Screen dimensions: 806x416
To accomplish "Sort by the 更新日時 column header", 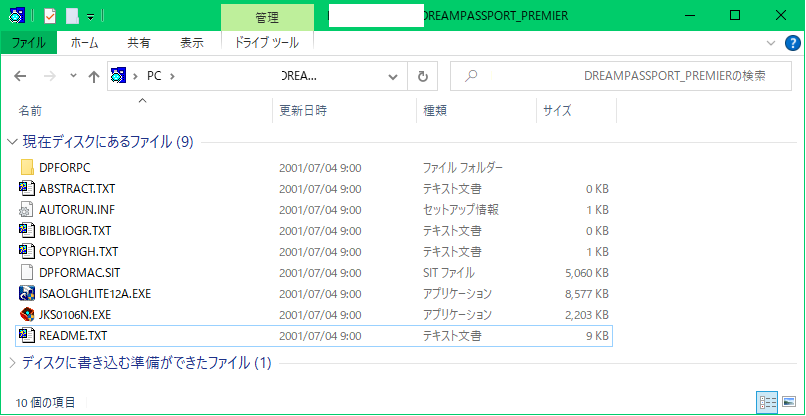I will point(303,111).
